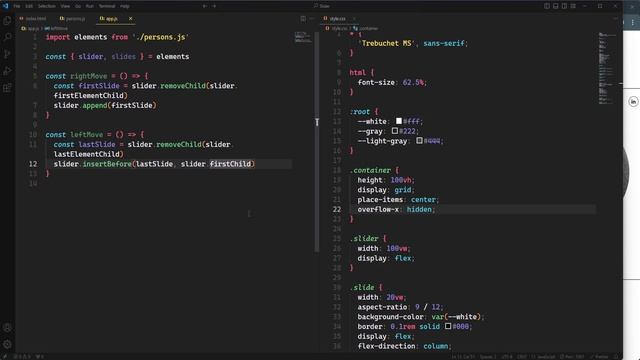This screenshot has width=640, height=360.
Task: Click line number 12 in app.js gutter
Action: tap(33, 164)
